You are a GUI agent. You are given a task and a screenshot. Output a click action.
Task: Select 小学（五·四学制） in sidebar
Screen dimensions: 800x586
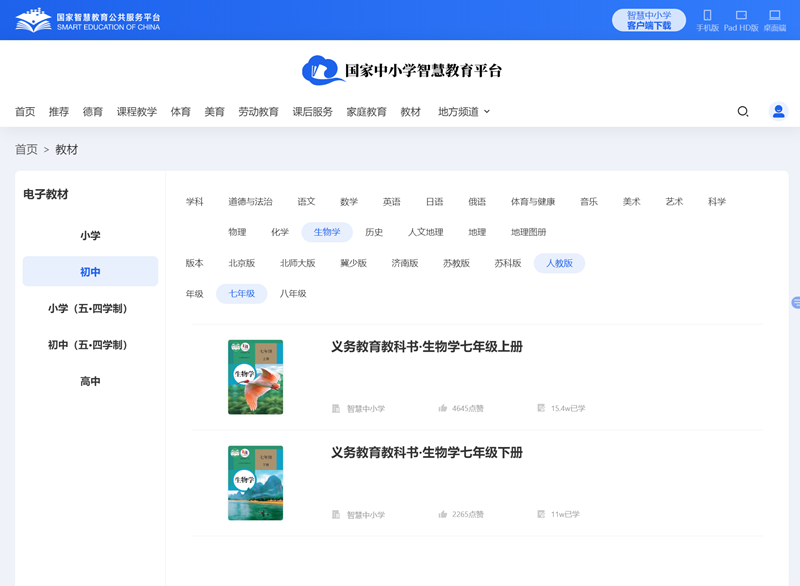pyautogui.click(x=90, y=308)
